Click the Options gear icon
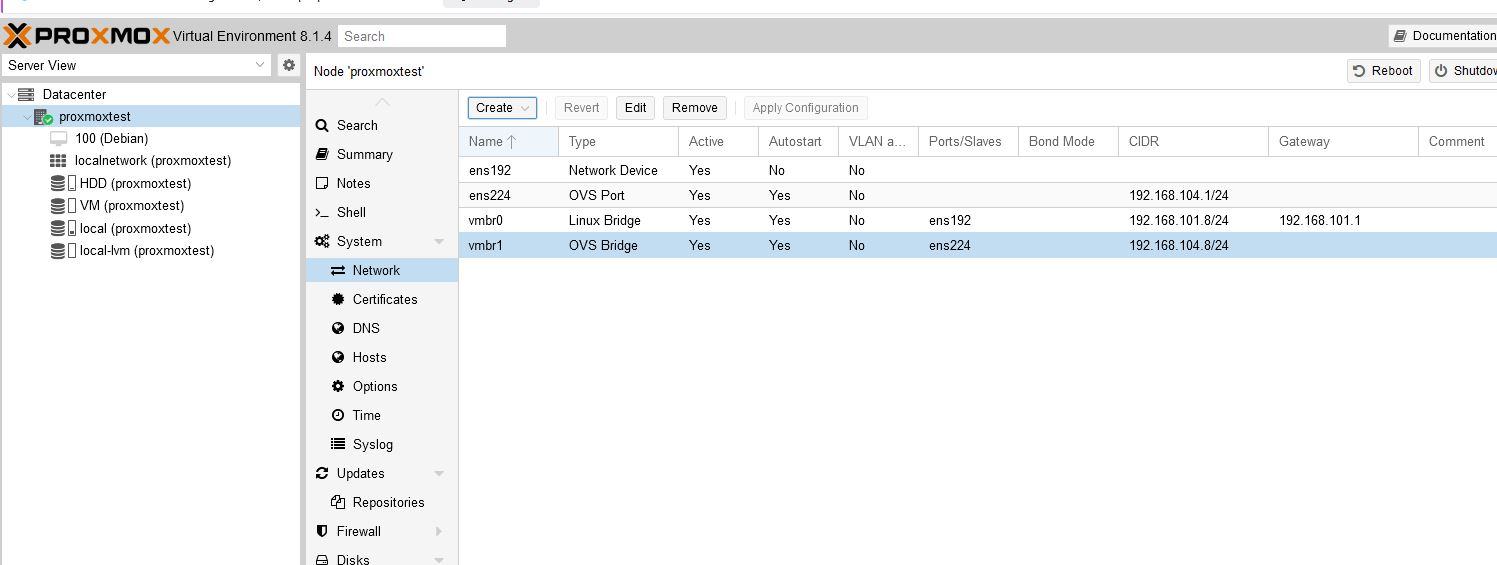The image size is (1497, 565). point(338,386)
